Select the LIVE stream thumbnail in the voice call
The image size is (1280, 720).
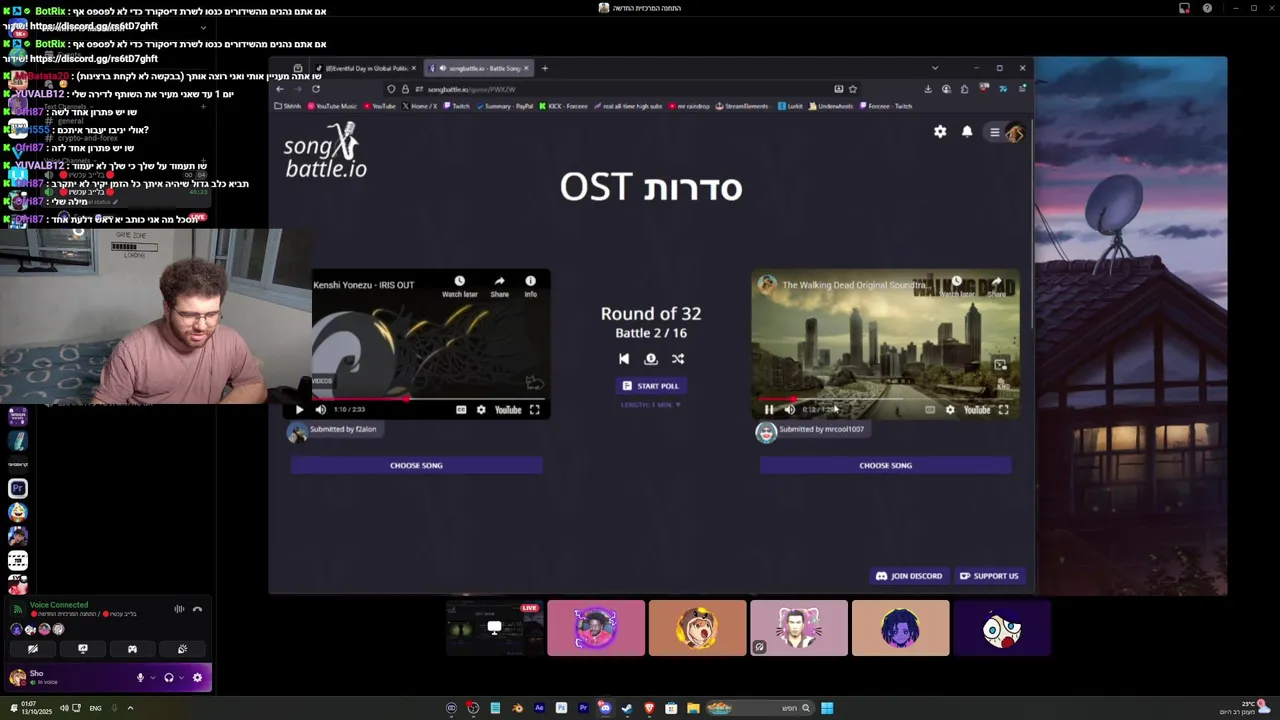point(494,628)
